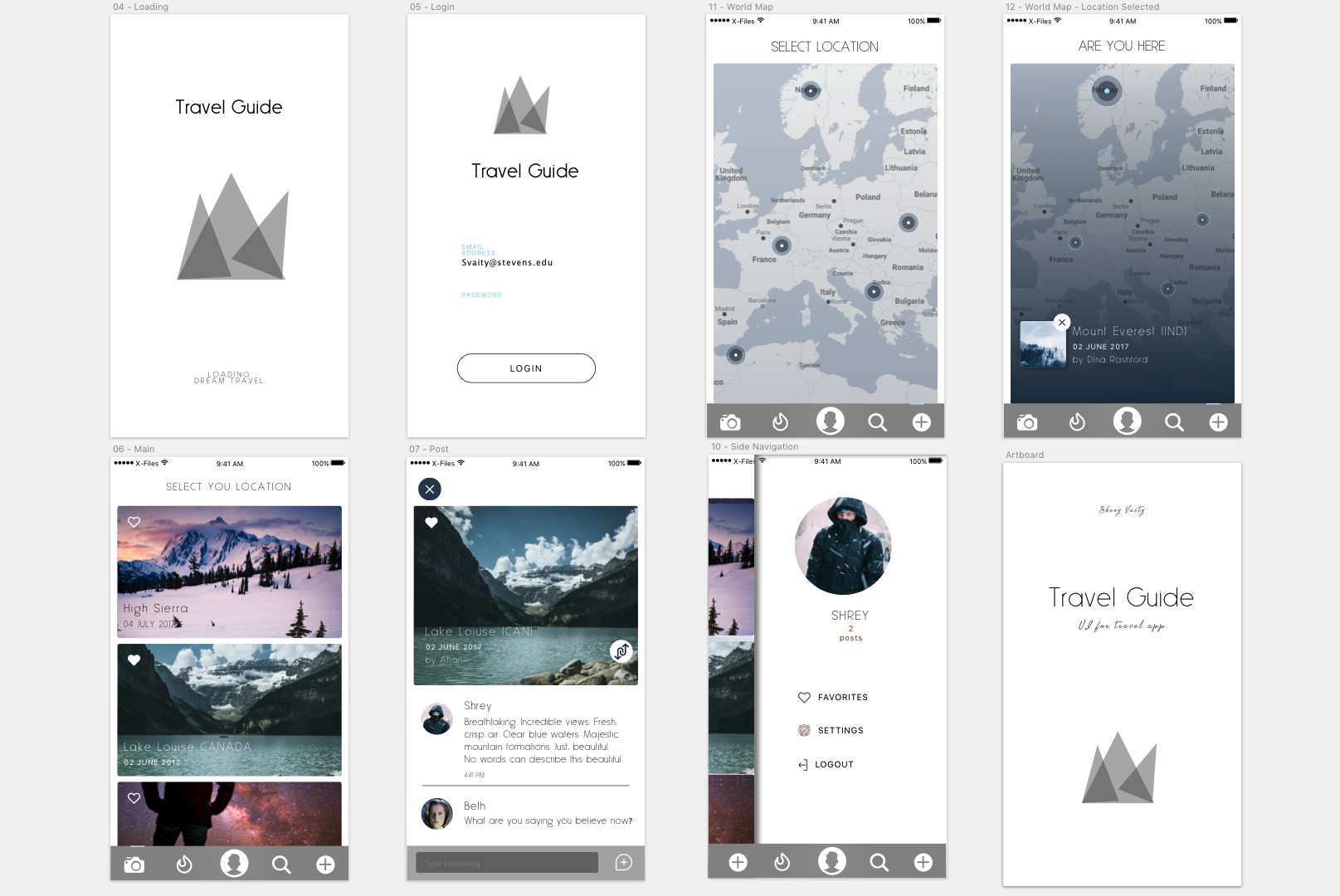Click flame icon on Main screen
Viewport: 1340px width, 896px height.
coord(184,865)
